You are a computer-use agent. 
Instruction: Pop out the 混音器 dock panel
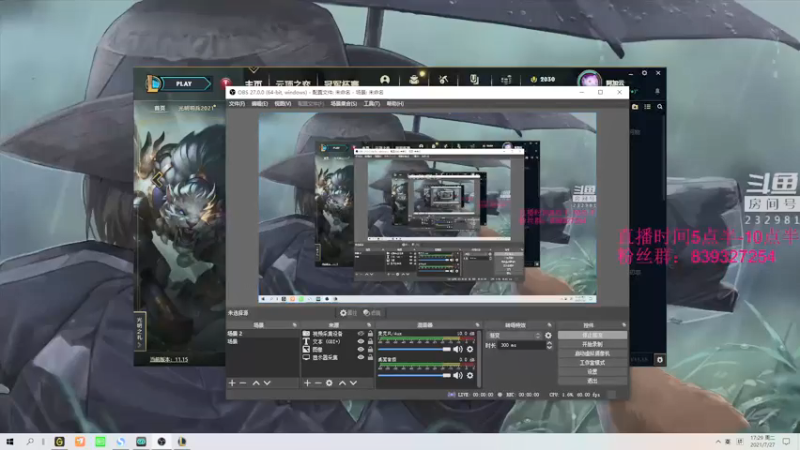tap(478, 325)
